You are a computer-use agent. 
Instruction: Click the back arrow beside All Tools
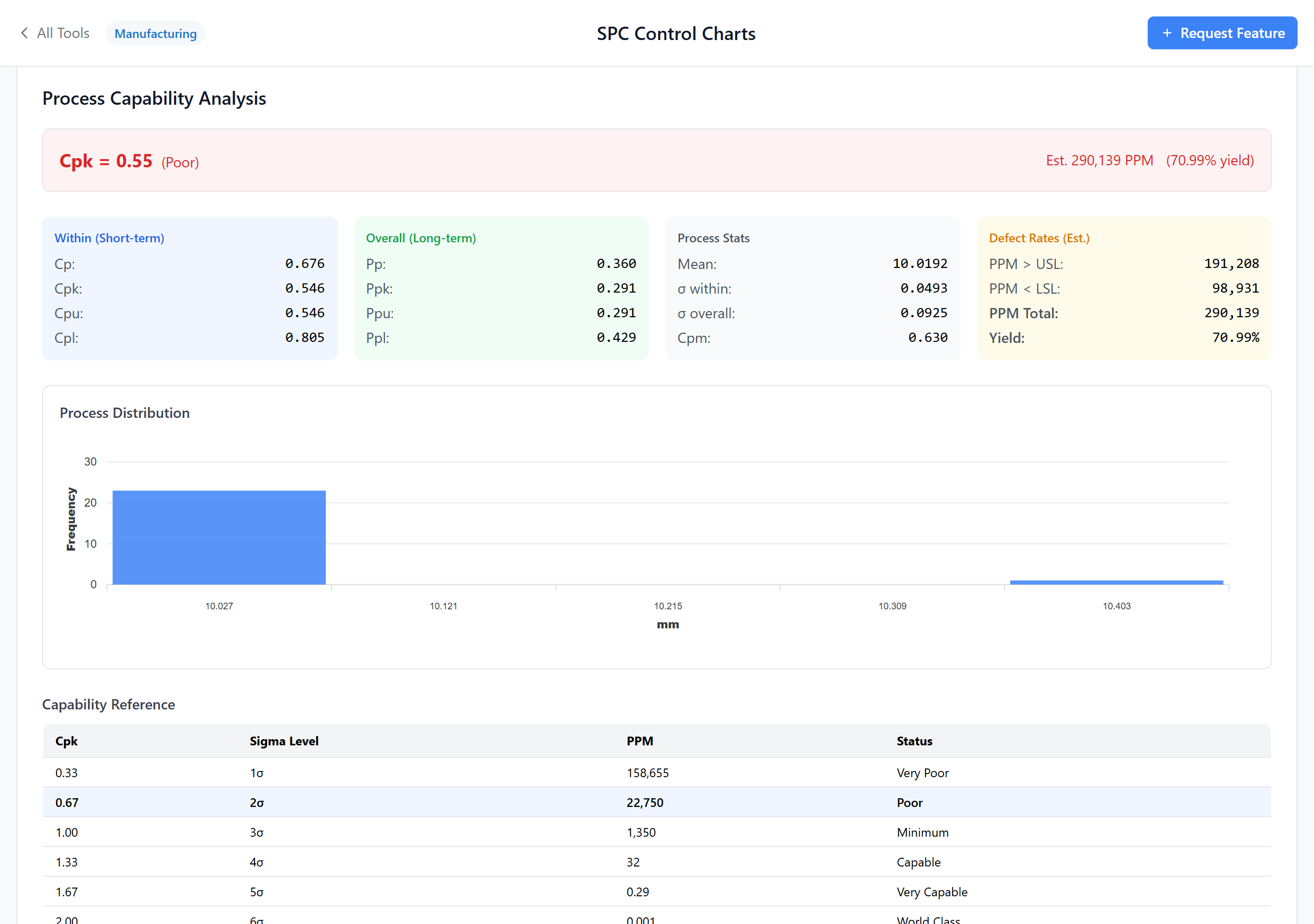24,33
